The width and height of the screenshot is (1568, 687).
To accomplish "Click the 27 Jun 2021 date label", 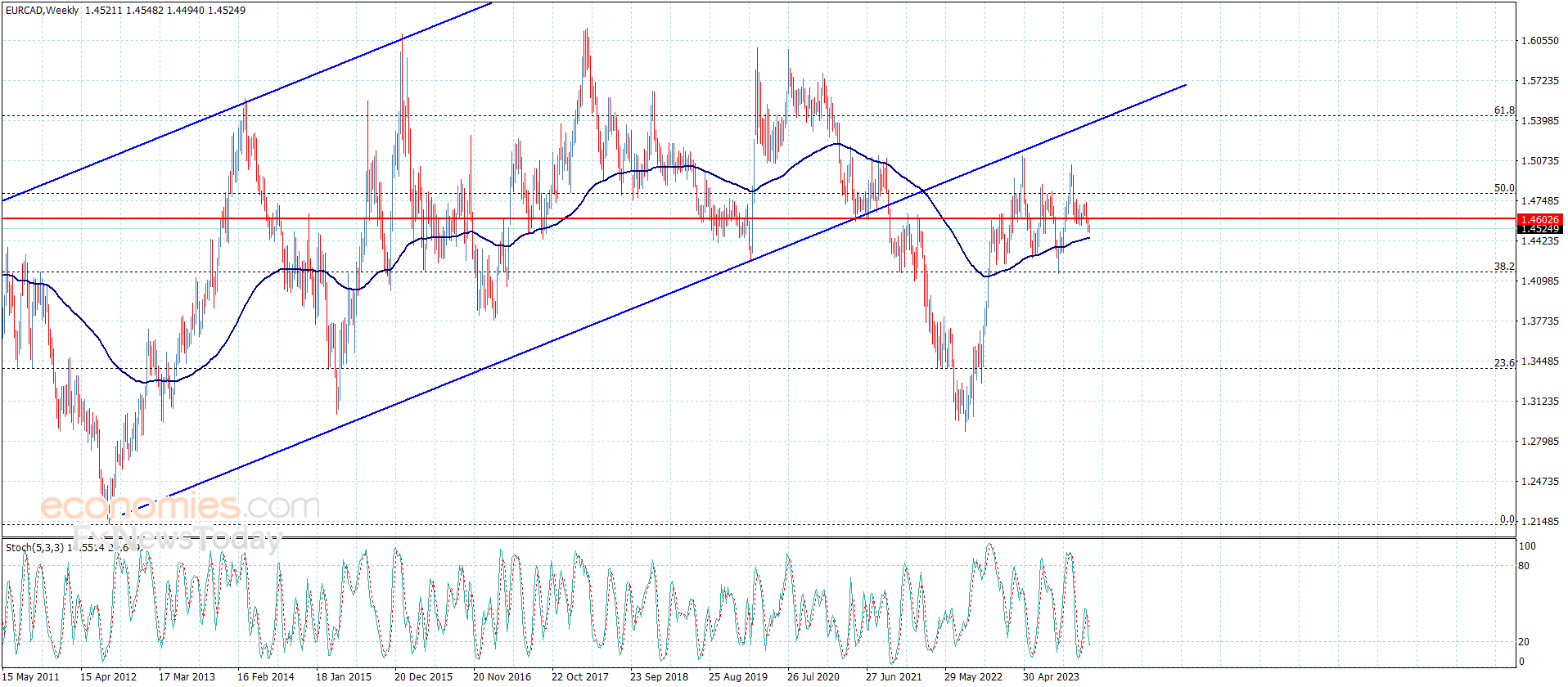I will [x=894, y=676].
